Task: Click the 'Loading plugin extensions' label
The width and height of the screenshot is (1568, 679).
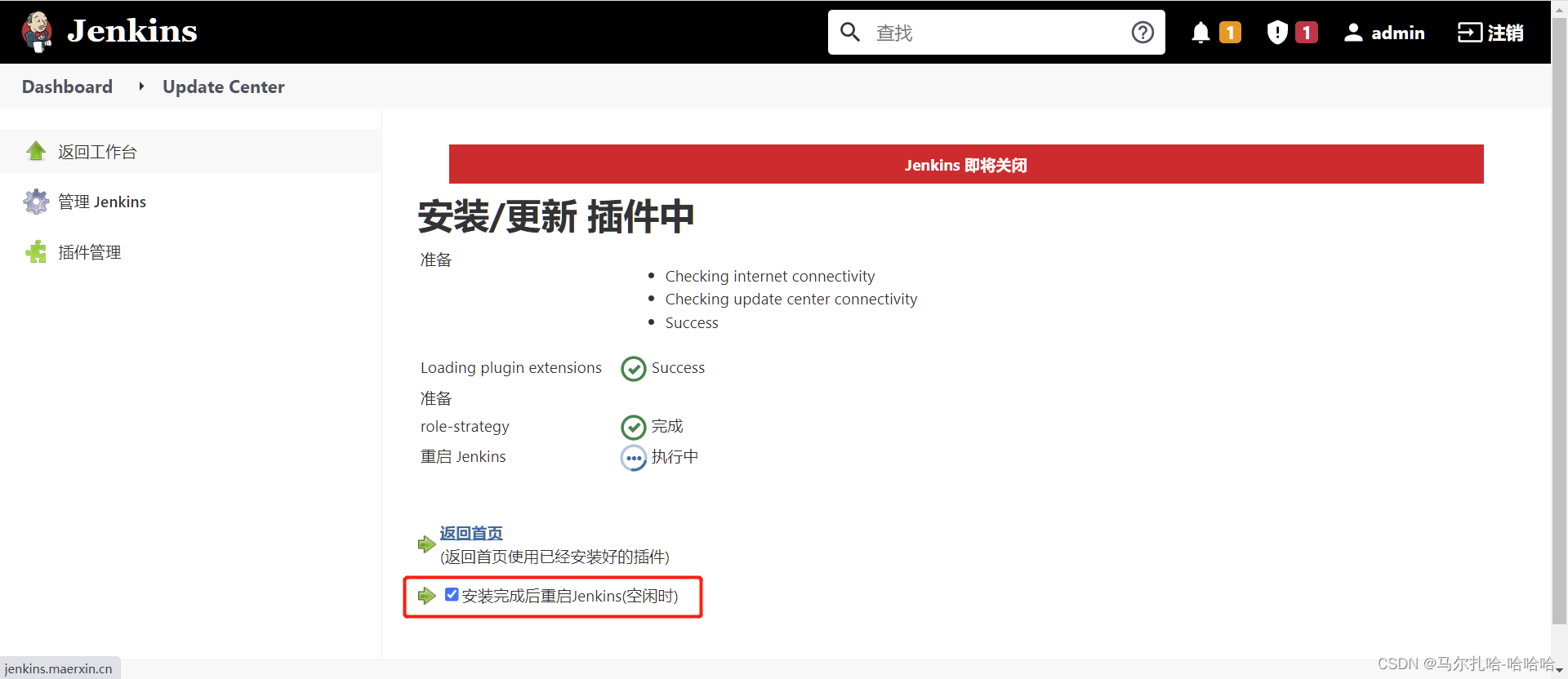Action: [x=511, y=368]
